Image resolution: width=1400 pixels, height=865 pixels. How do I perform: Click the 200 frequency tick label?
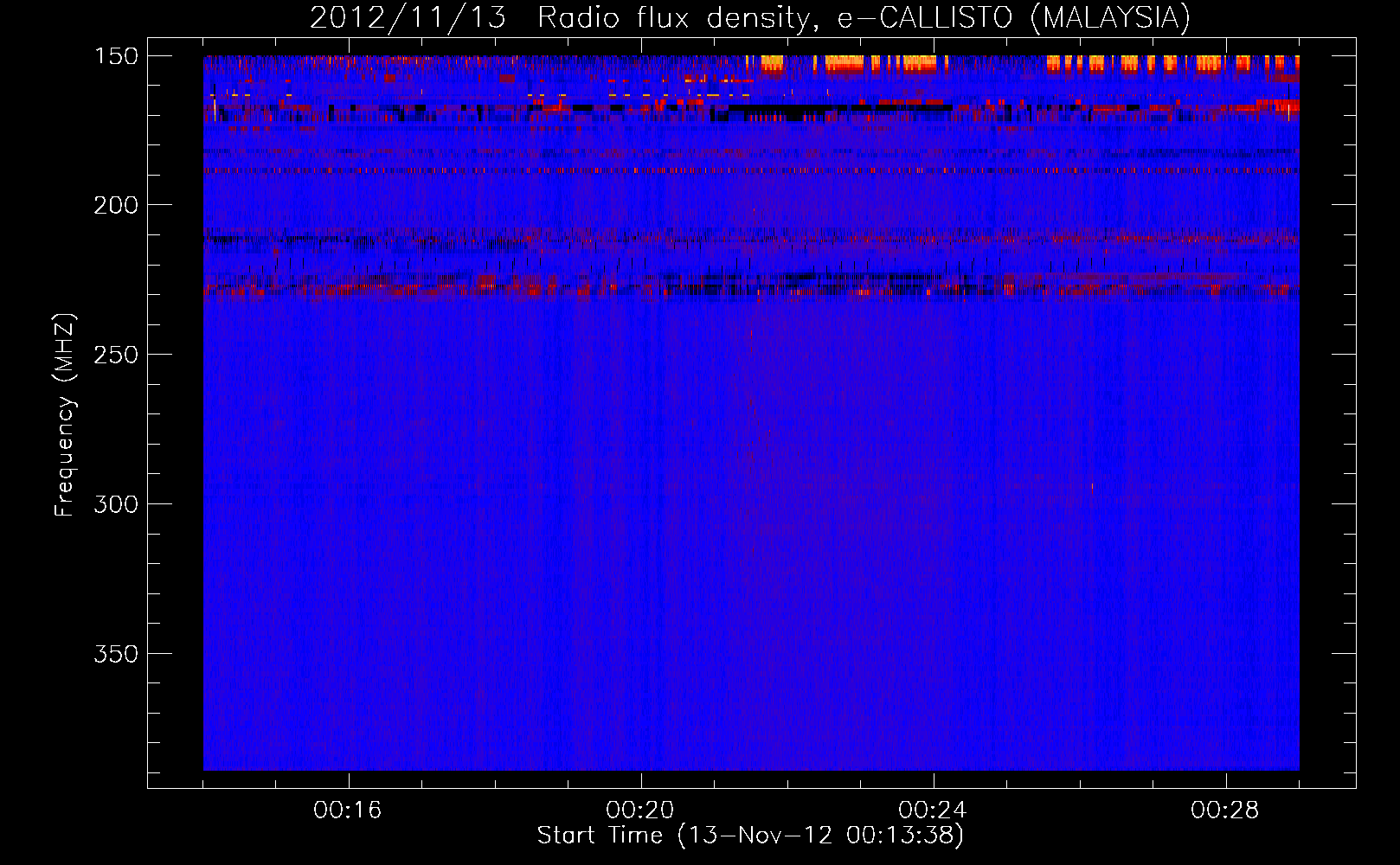[x=116, y=205]
